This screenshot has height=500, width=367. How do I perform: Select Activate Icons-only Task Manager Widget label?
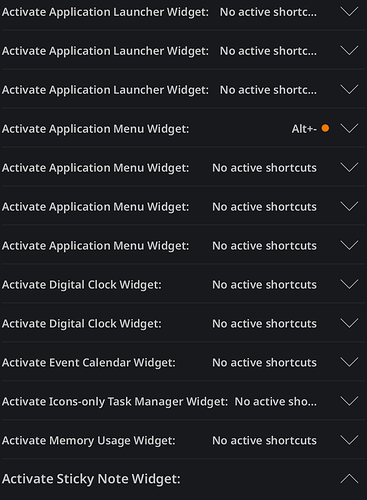115,402
